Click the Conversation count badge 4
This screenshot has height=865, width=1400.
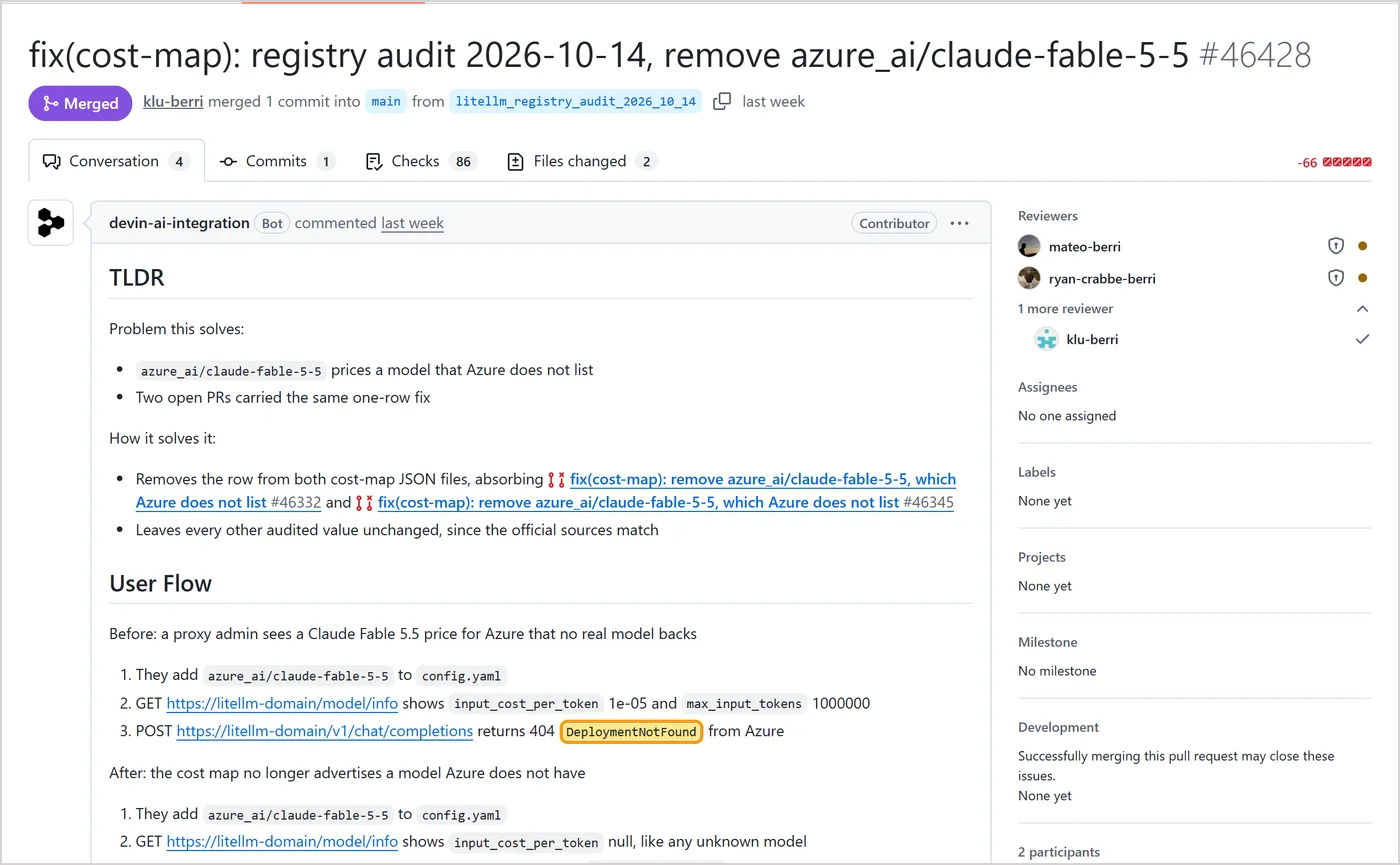(x=179, y=161)
